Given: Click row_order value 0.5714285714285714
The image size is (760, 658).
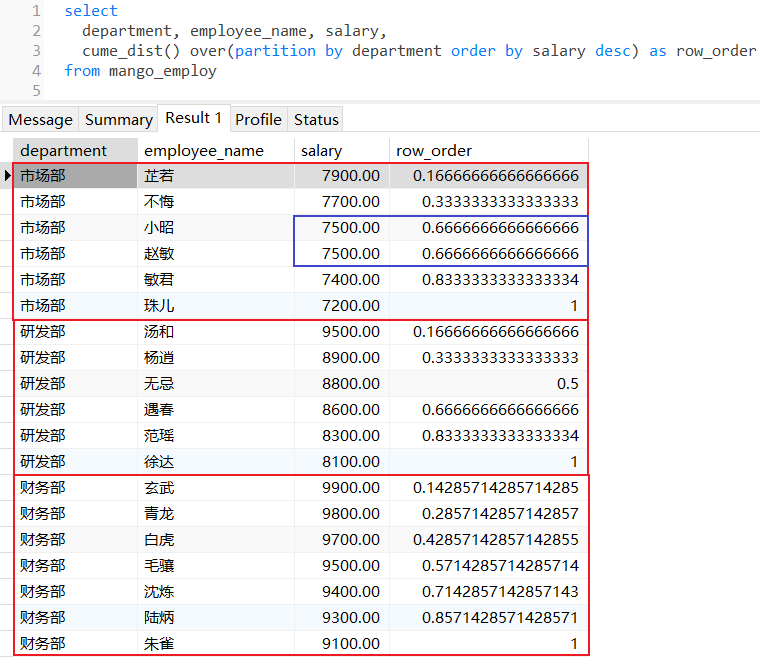Looking at the screenshot, I should tap(489, 565).
